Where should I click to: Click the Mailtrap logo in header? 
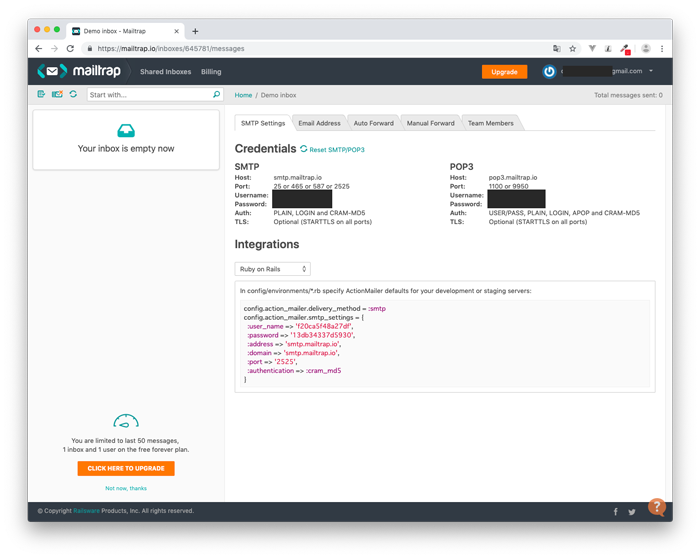(79, 71)
